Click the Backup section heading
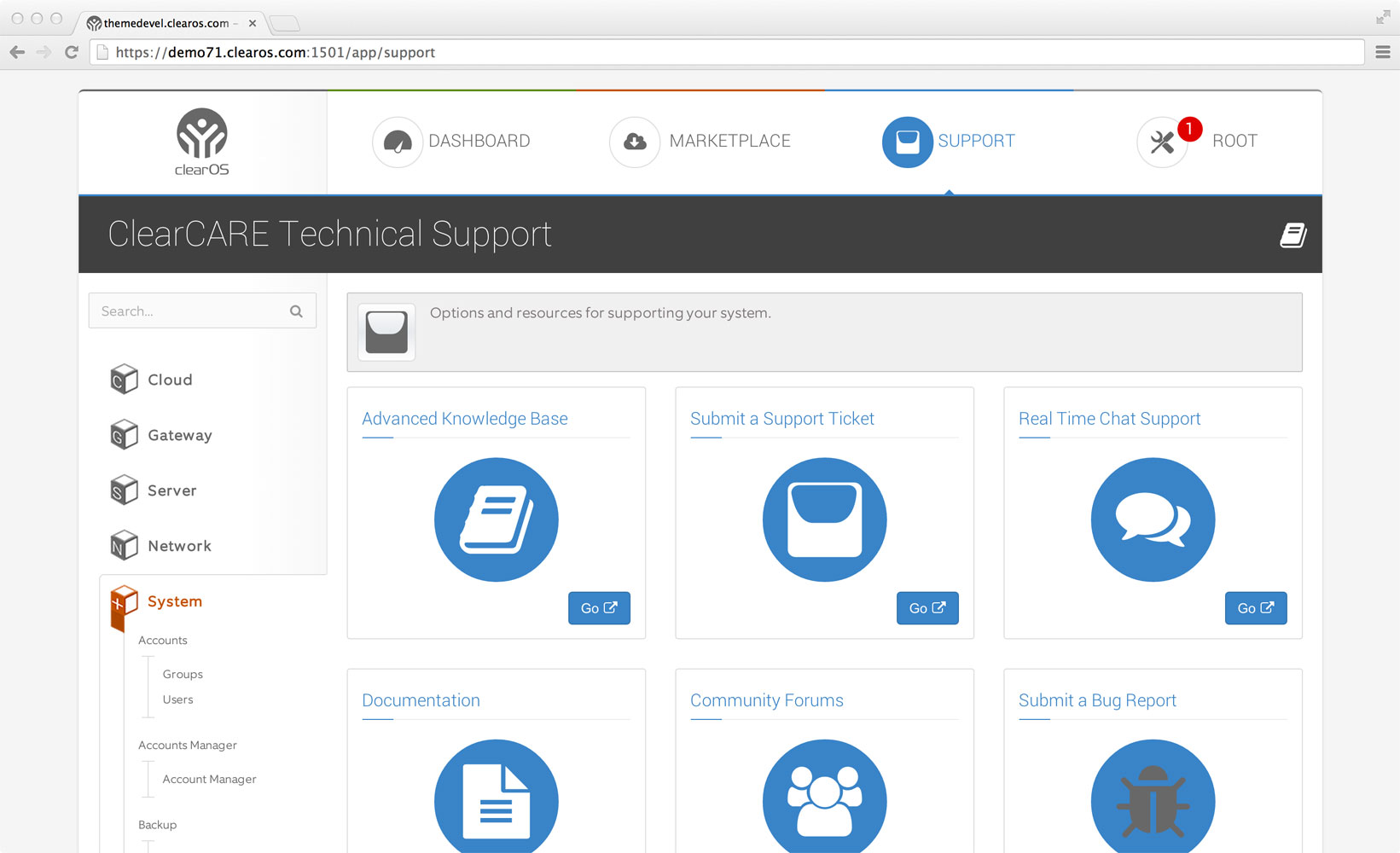 coord(157,825)
